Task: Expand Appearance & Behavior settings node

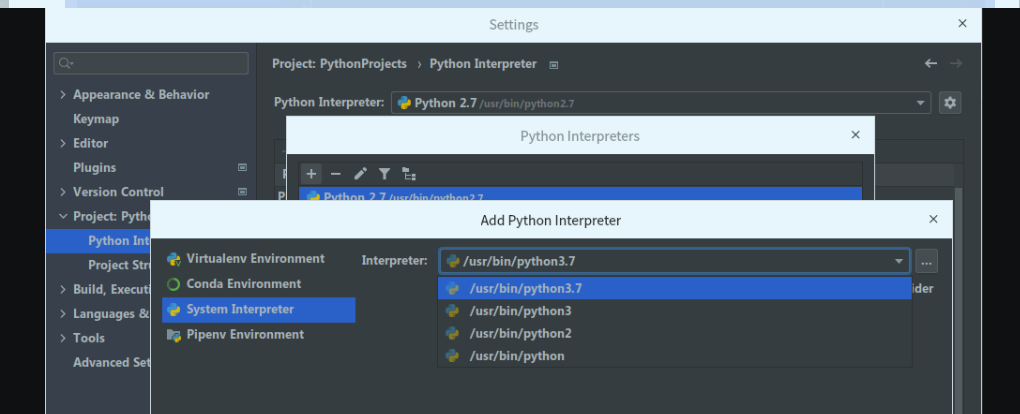Action: [64, 95]
